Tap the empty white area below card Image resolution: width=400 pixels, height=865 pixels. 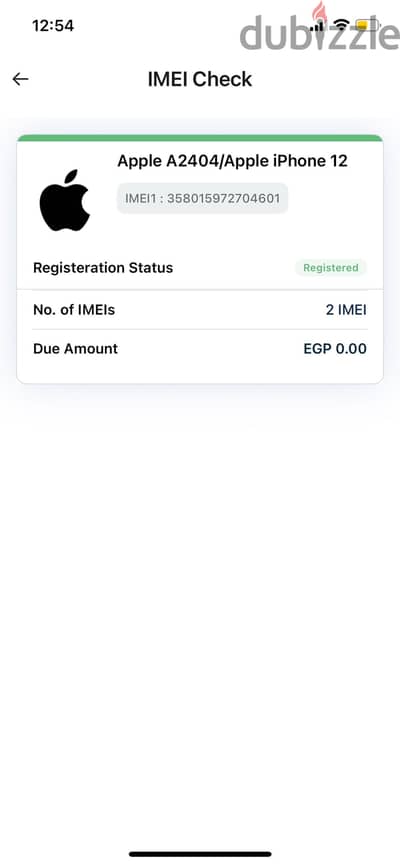point(200,607)
